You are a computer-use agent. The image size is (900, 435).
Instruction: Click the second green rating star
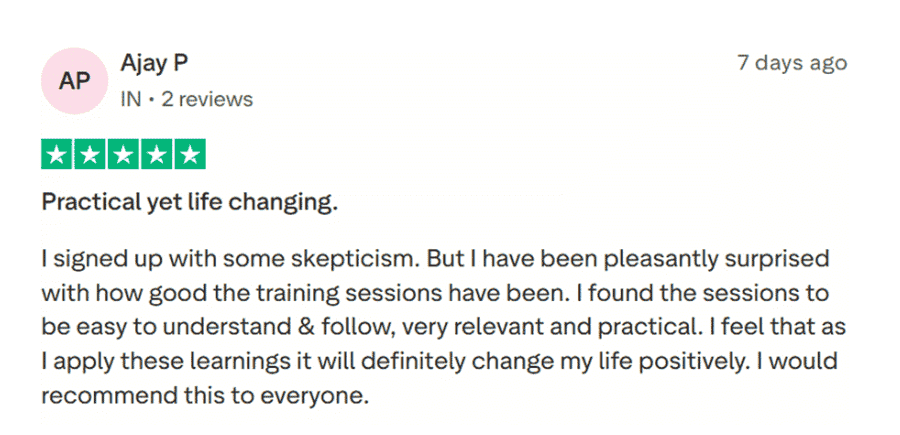click(x=90, y=155)
